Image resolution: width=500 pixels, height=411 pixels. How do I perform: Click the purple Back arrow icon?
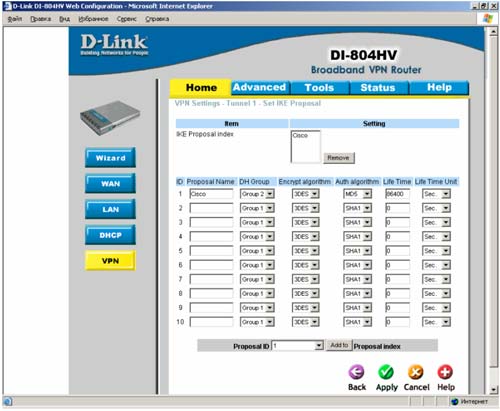click(x=356, y=372)
